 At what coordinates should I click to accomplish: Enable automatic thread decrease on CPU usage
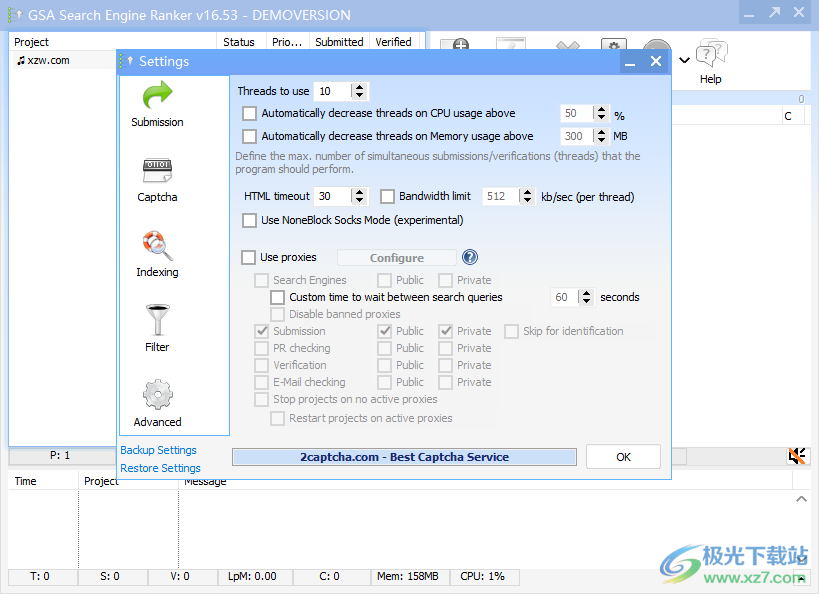[x=249, y=113]
